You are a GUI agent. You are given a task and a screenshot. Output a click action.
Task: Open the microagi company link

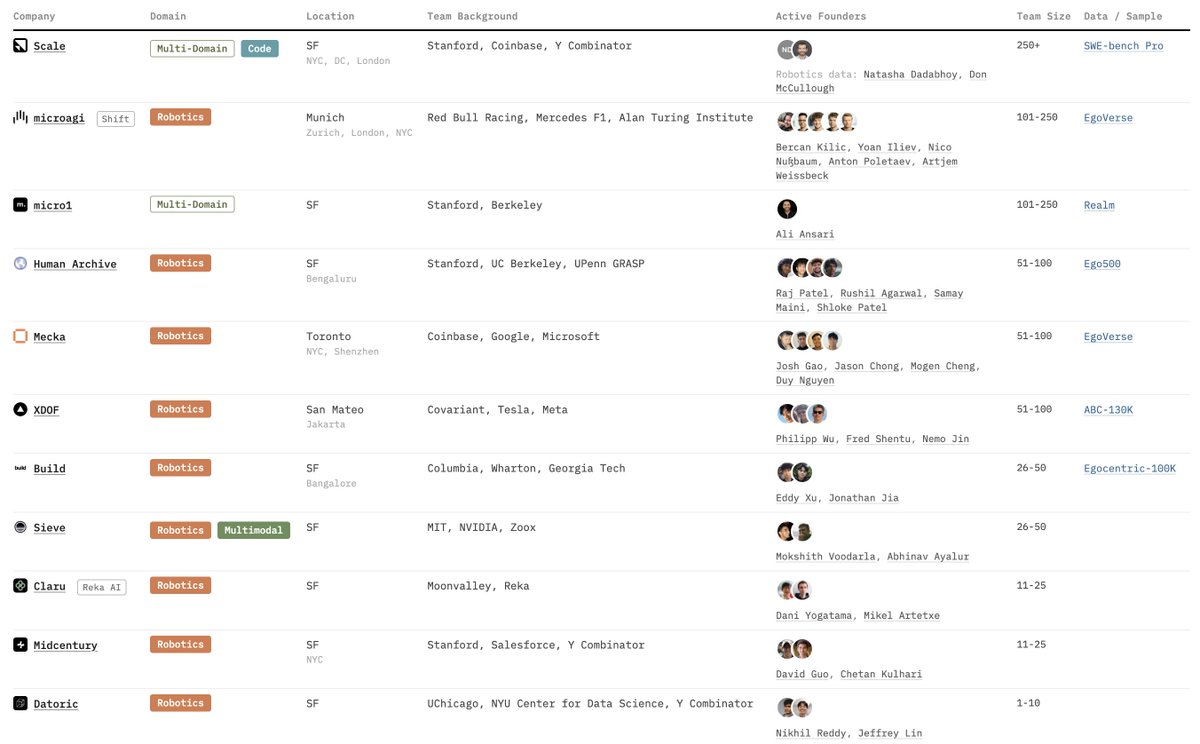coord(59,118)
